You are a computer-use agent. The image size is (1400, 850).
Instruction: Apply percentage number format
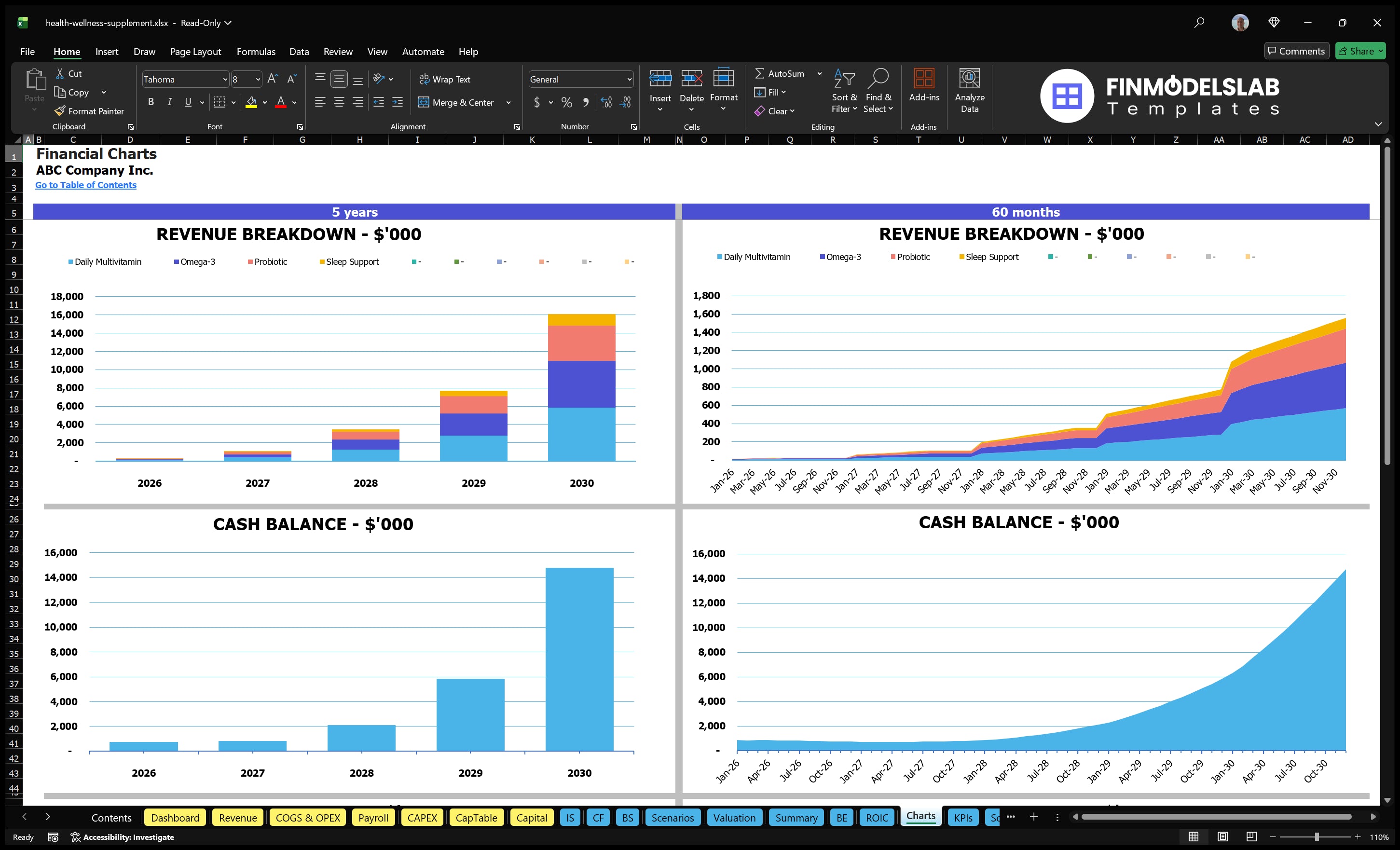pyautogui.click(x=566, y=103)
